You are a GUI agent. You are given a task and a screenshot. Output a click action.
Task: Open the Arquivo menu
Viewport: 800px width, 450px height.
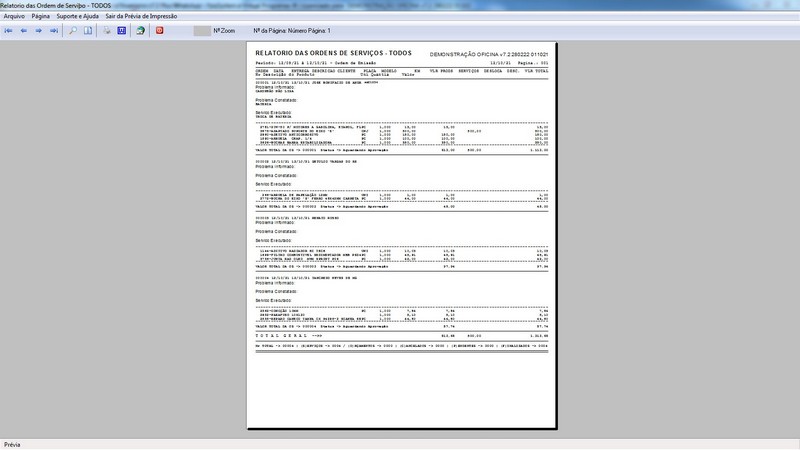click(14, 16)
